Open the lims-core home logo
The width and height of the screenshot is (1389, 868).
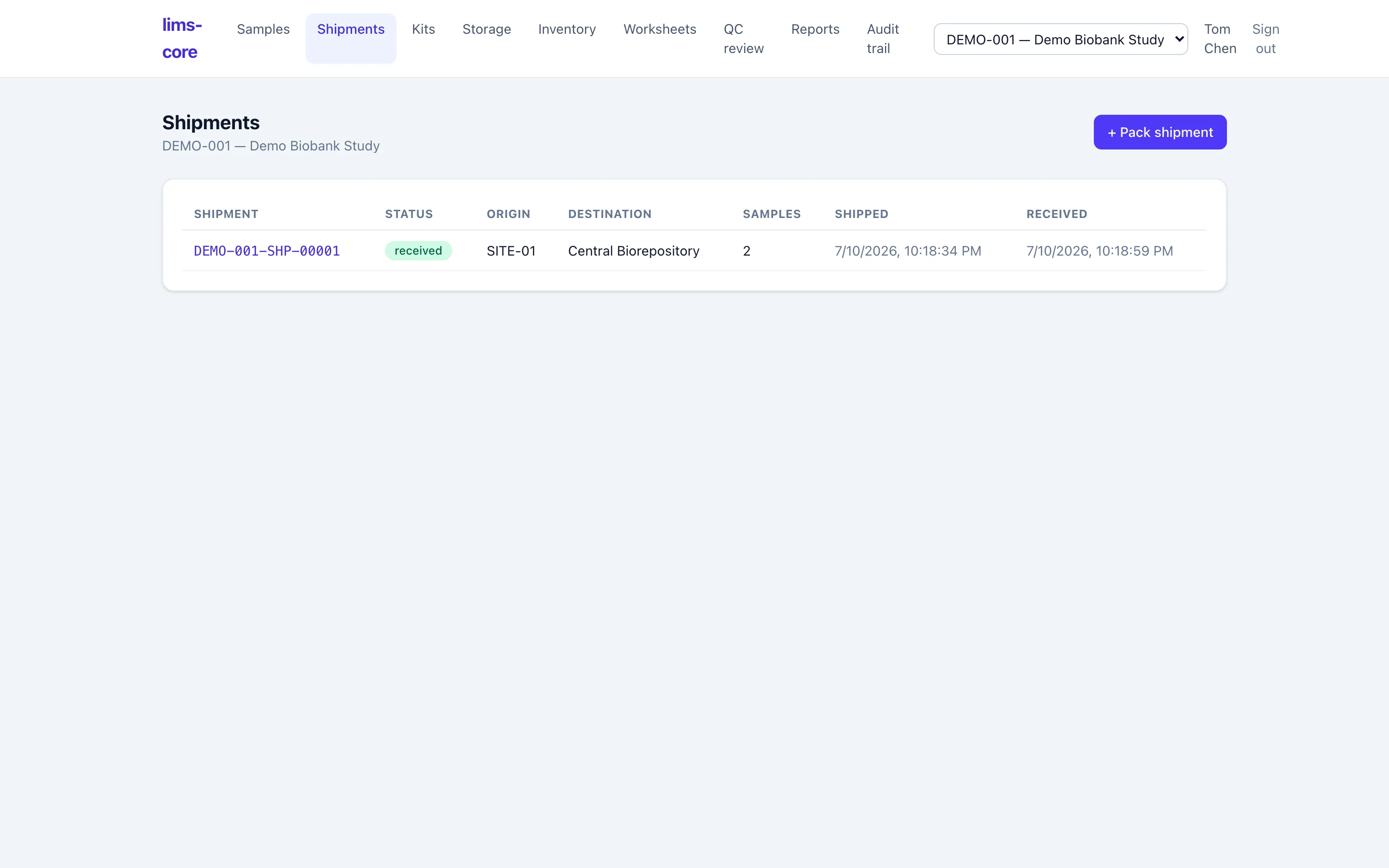point(182,39)
